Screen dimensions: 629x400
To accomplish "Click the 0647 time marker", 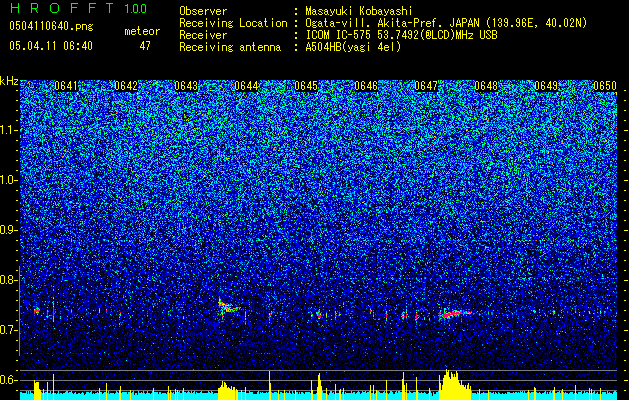I will (x=426, y=86).
